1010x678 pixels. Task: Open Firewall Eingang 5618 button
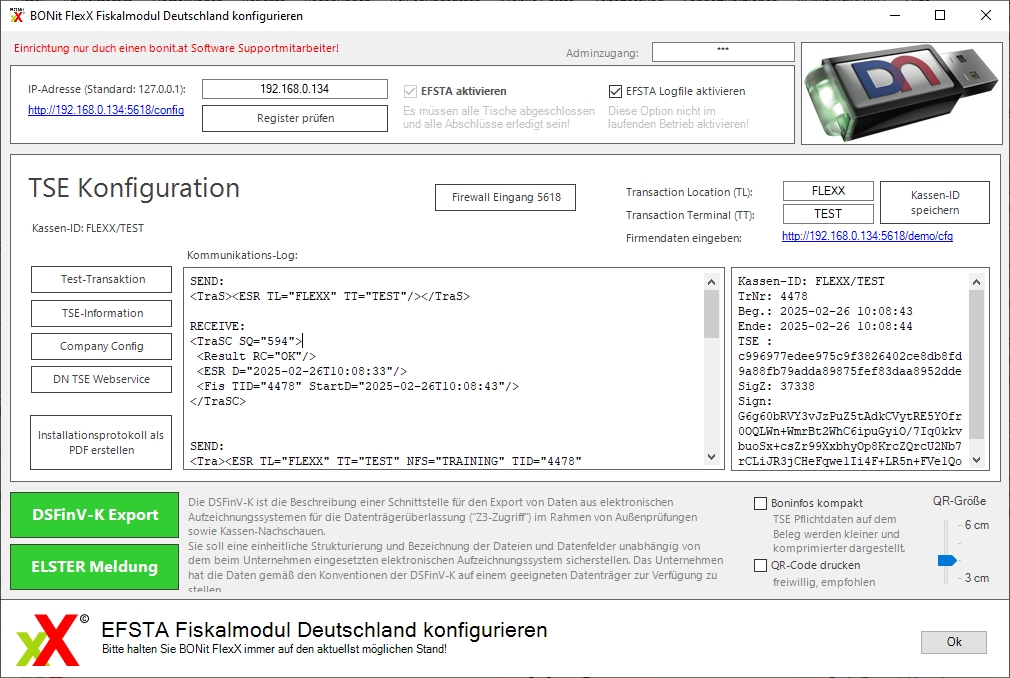tap(506, 198)
